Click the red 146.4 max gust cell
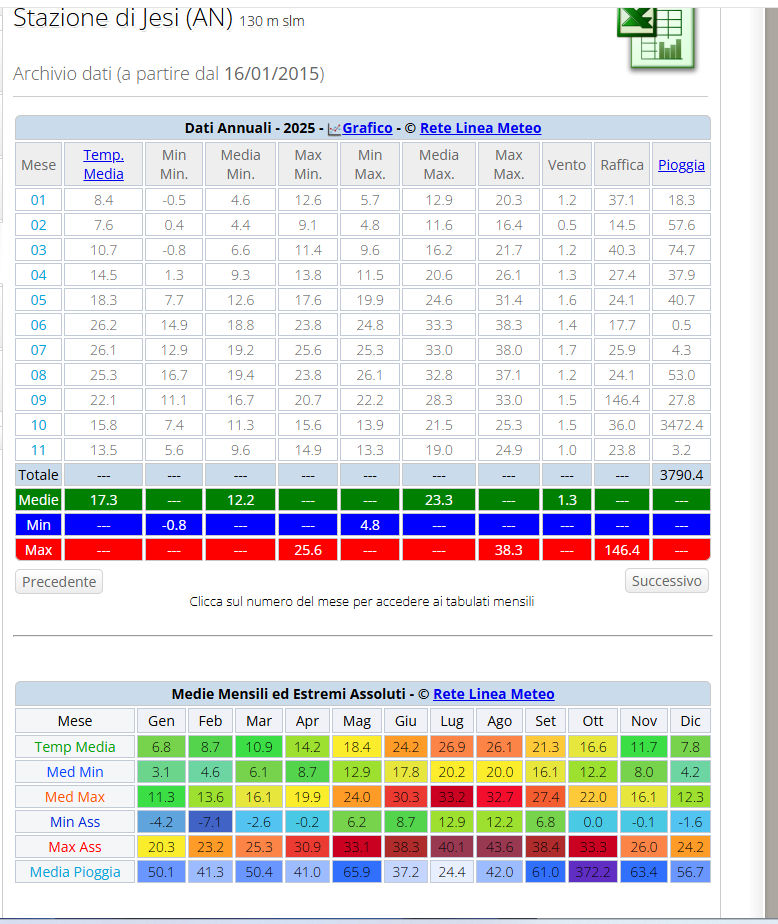 [x=622, y=550]
